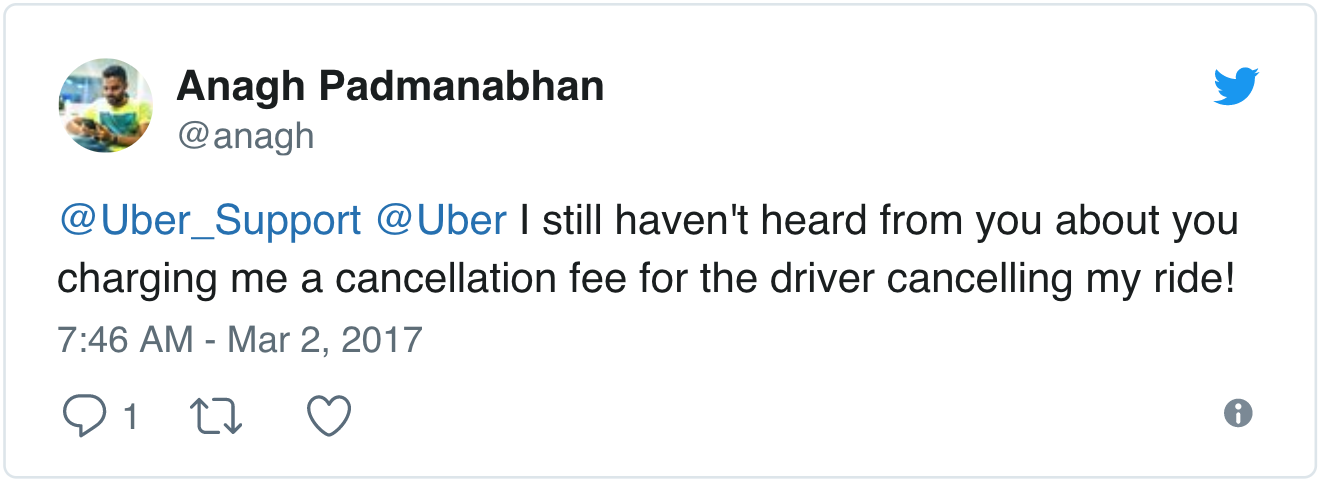Click Anagh Padmanabhan's profile picture
The height and width of the screenshot is (481, 1323).
(x=106, y=105)
